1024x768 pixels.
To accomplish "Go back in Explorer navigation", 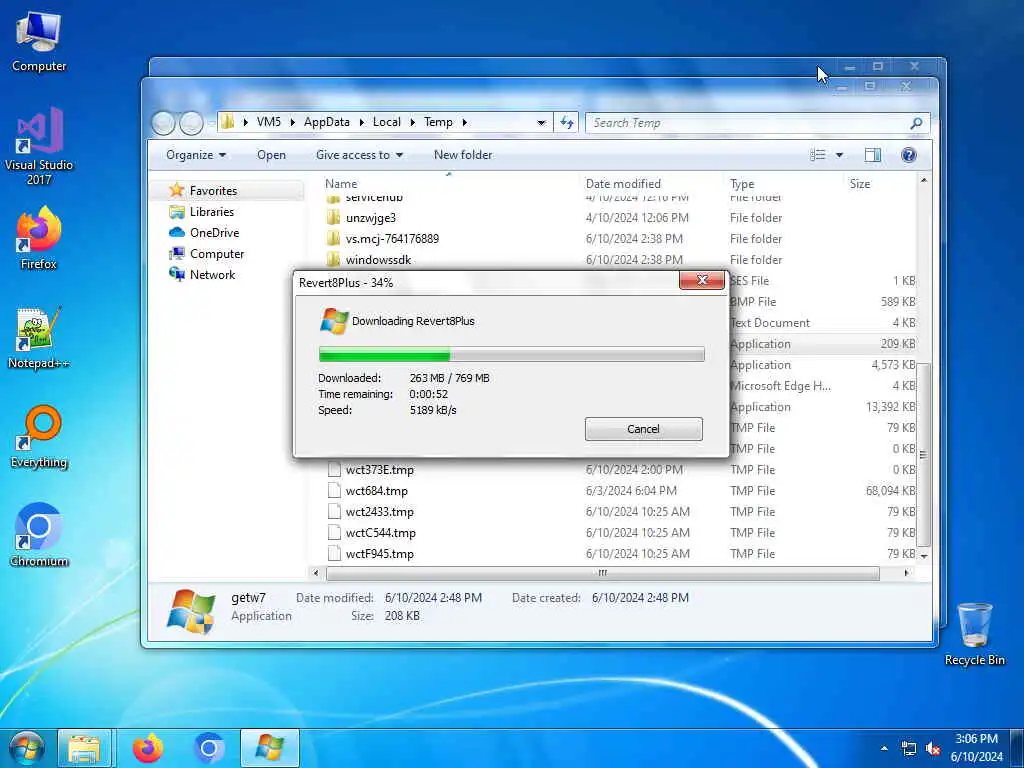I will (x=163, y=123).
